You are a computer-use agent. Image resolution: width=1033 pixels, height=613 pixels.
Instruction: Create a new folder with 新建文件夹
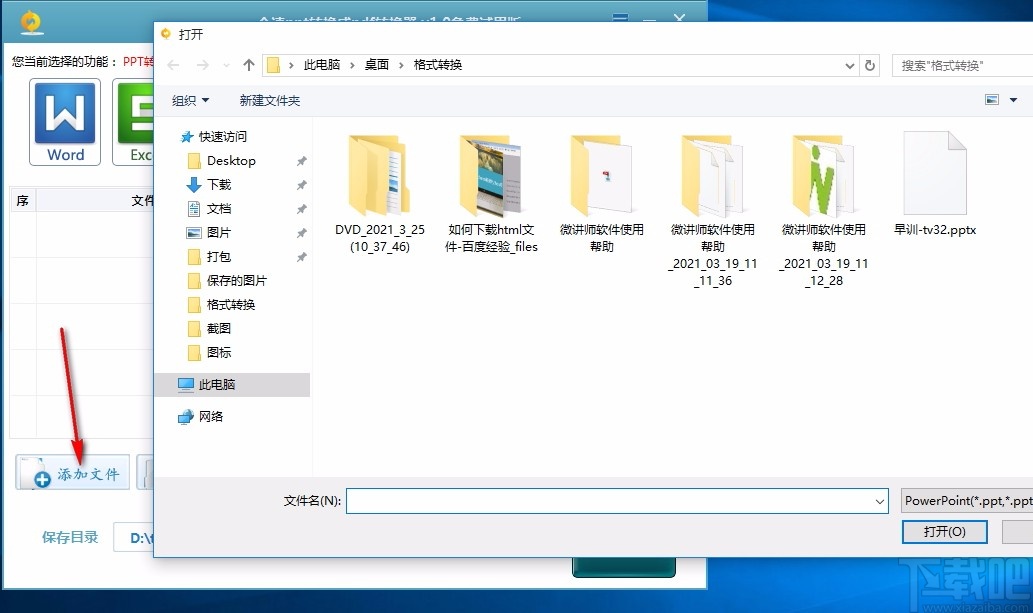pos(268,100)
